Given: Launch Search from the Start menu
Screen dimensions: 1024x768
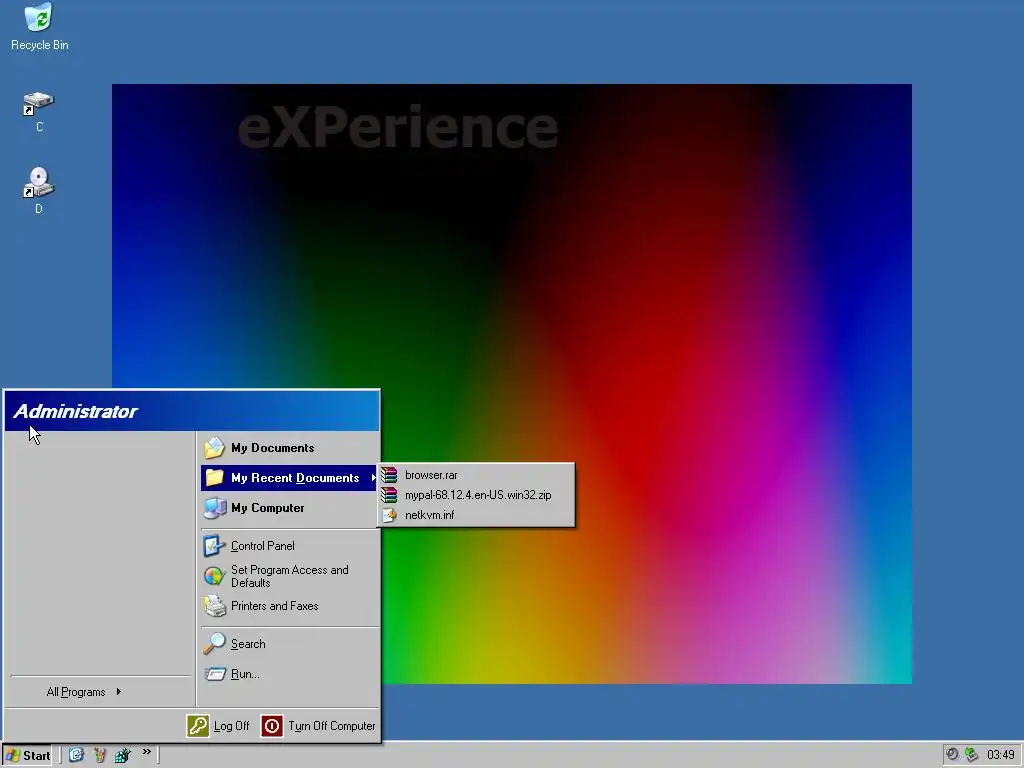Looking at the screenshot, I should 290,644.
